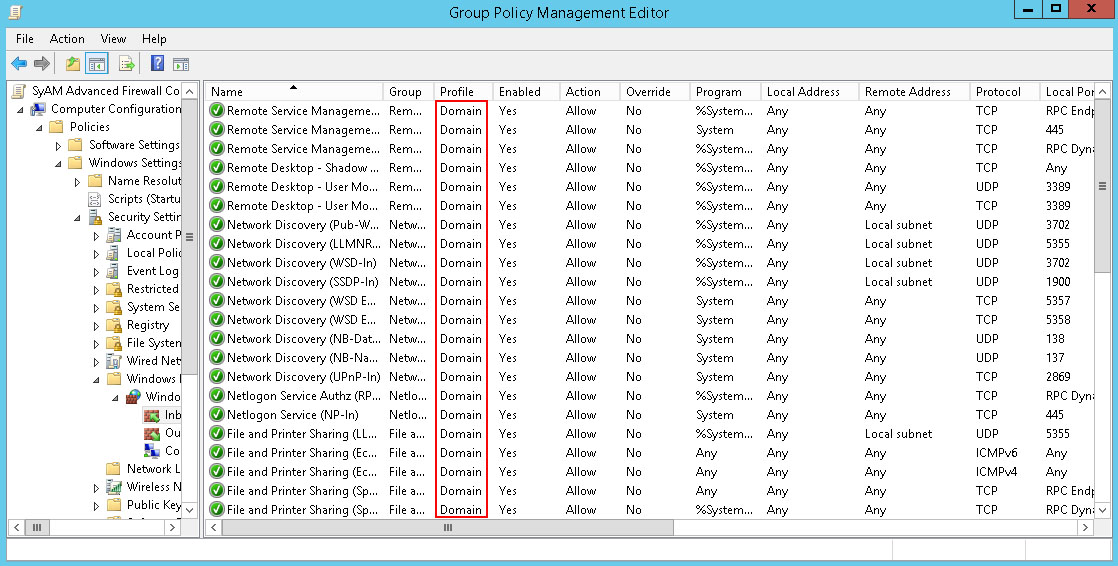Sort rules by the Enabled column header
Viewport: 1118px width, 566px height.
click(519, 92)
